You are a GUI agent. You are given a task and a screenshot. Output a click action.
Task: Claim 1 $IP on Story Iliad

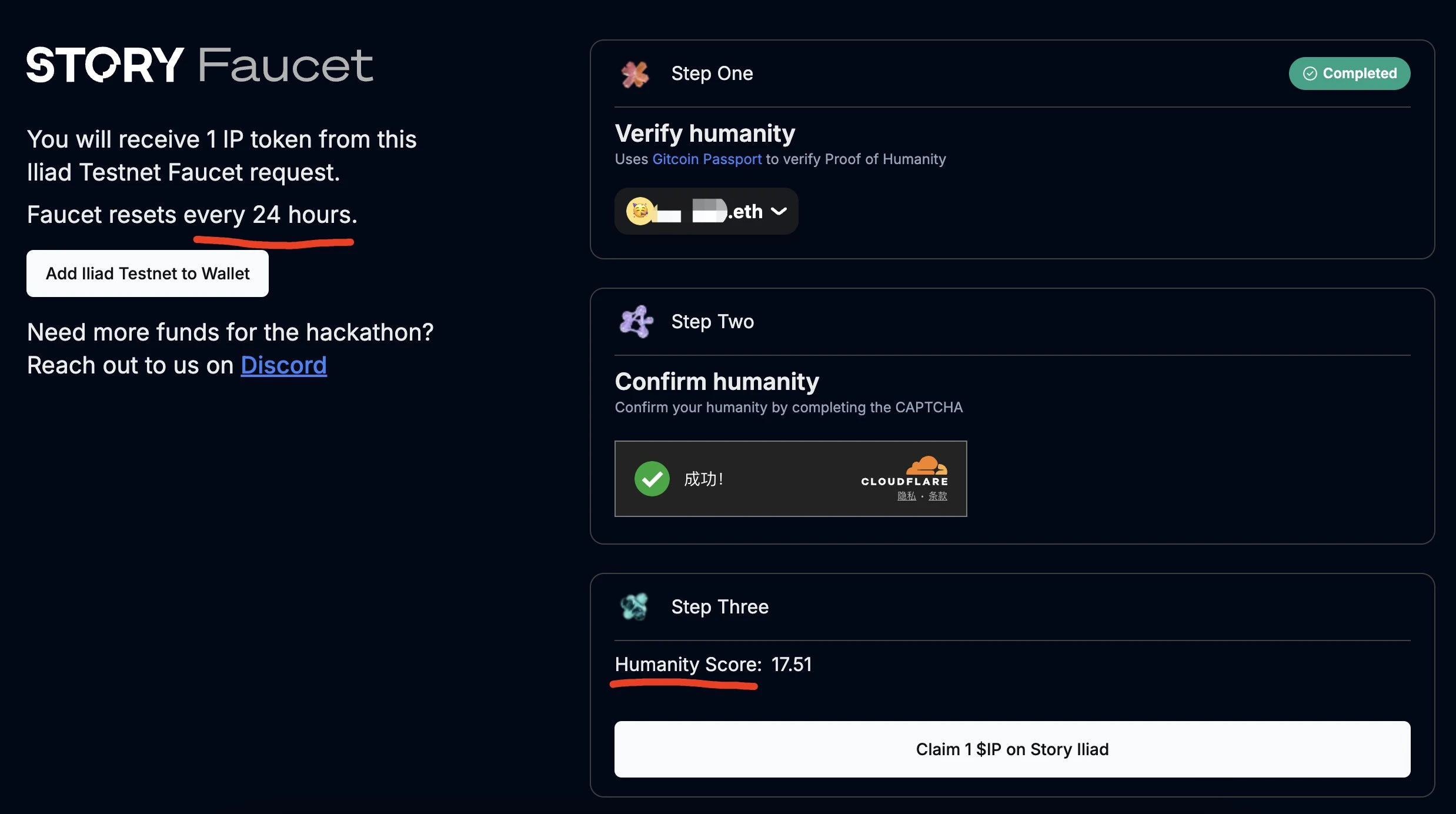[1012, 749]
